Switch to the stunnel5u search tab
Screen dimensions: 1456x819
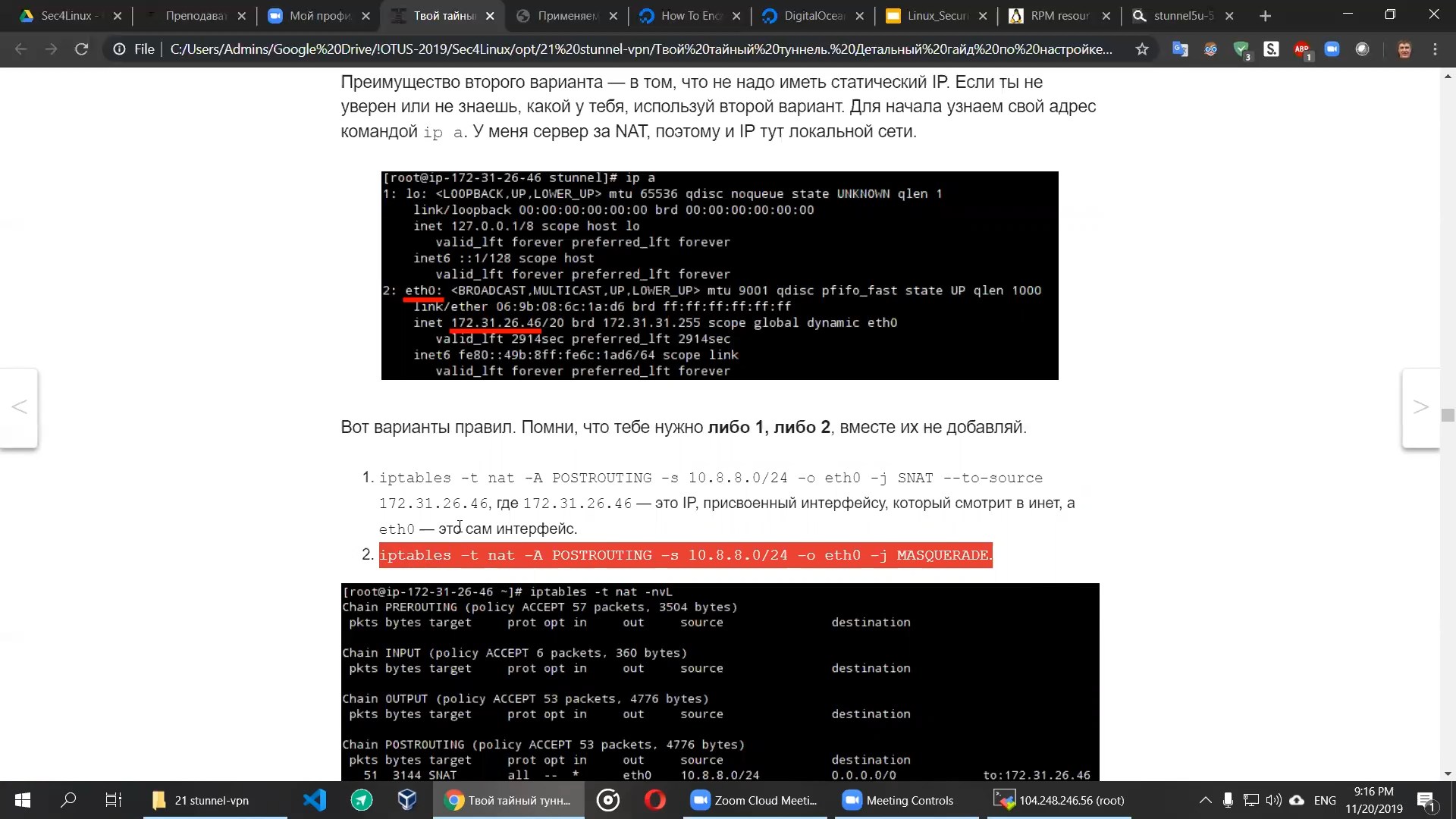click(1183, 16)
